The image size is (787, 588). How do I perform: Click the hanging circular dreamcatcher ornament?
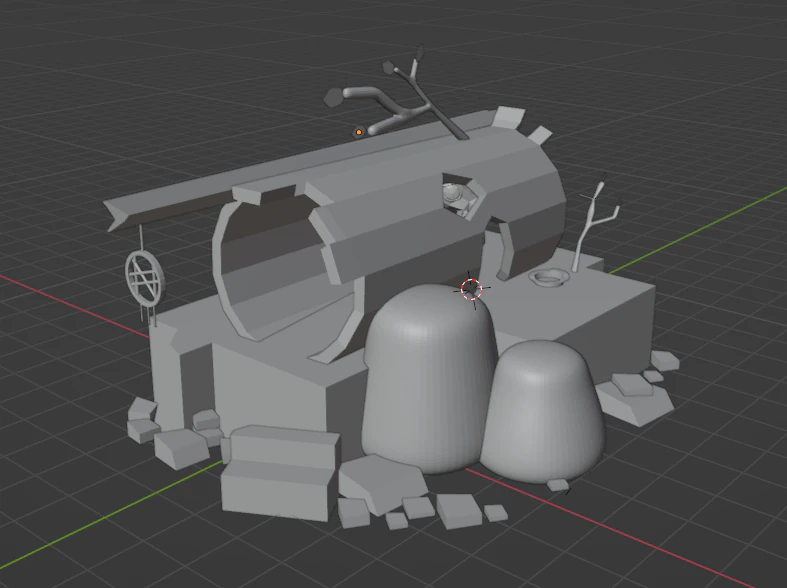pos(144,278)
